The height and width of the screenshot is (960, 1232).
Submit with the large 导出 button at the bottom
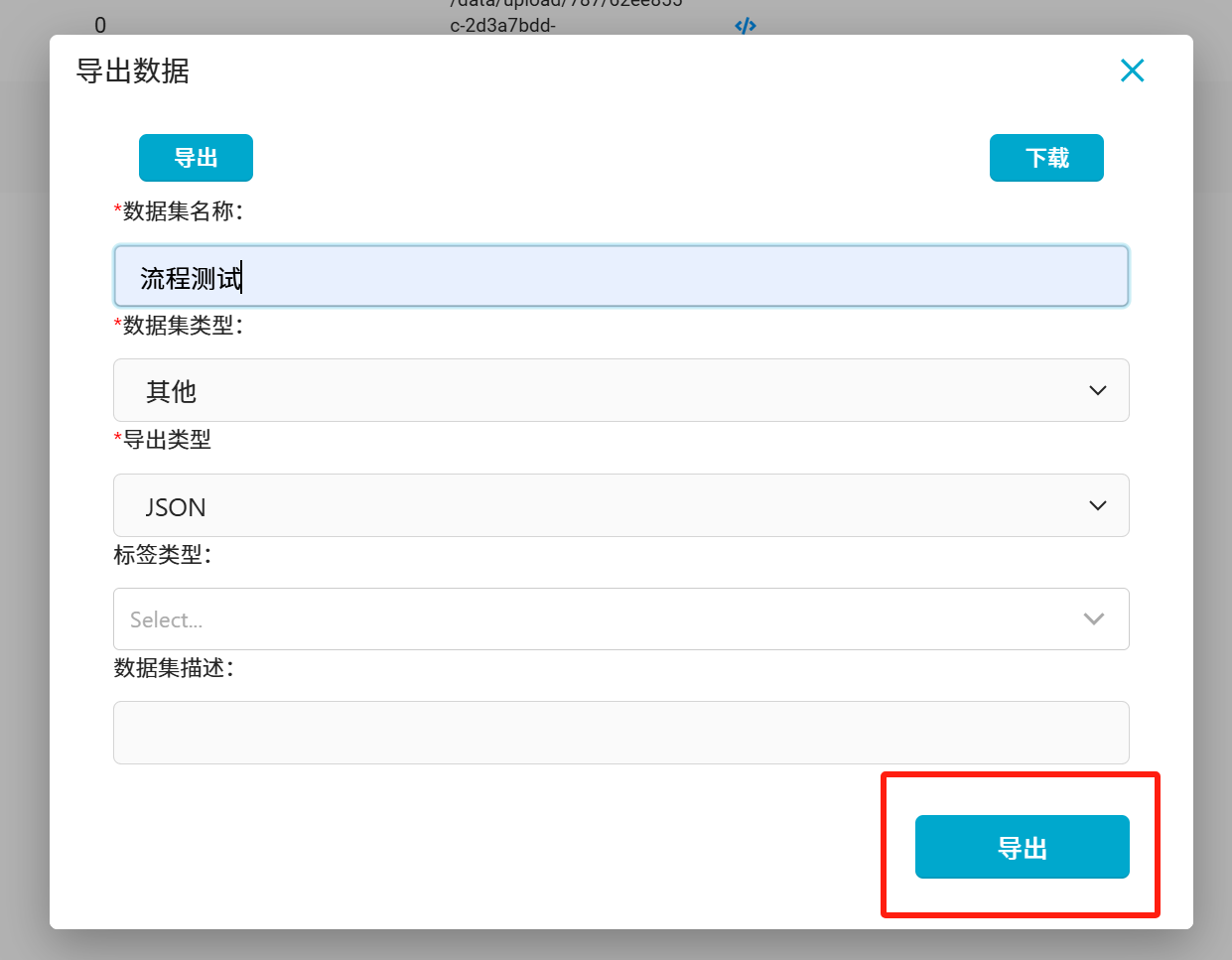click(1022, 848)
